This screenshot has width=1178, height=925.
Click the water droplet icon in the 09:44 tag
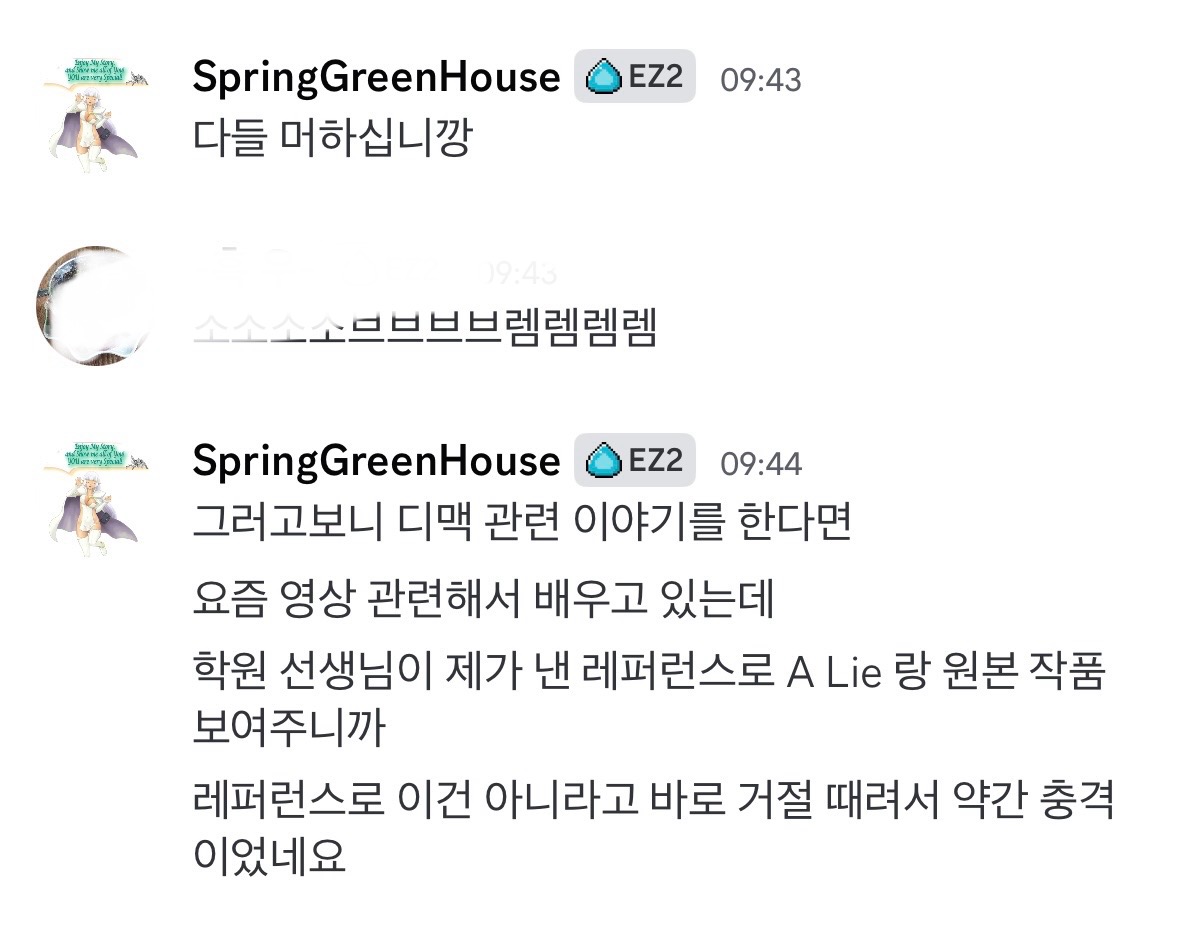[603, 462]
